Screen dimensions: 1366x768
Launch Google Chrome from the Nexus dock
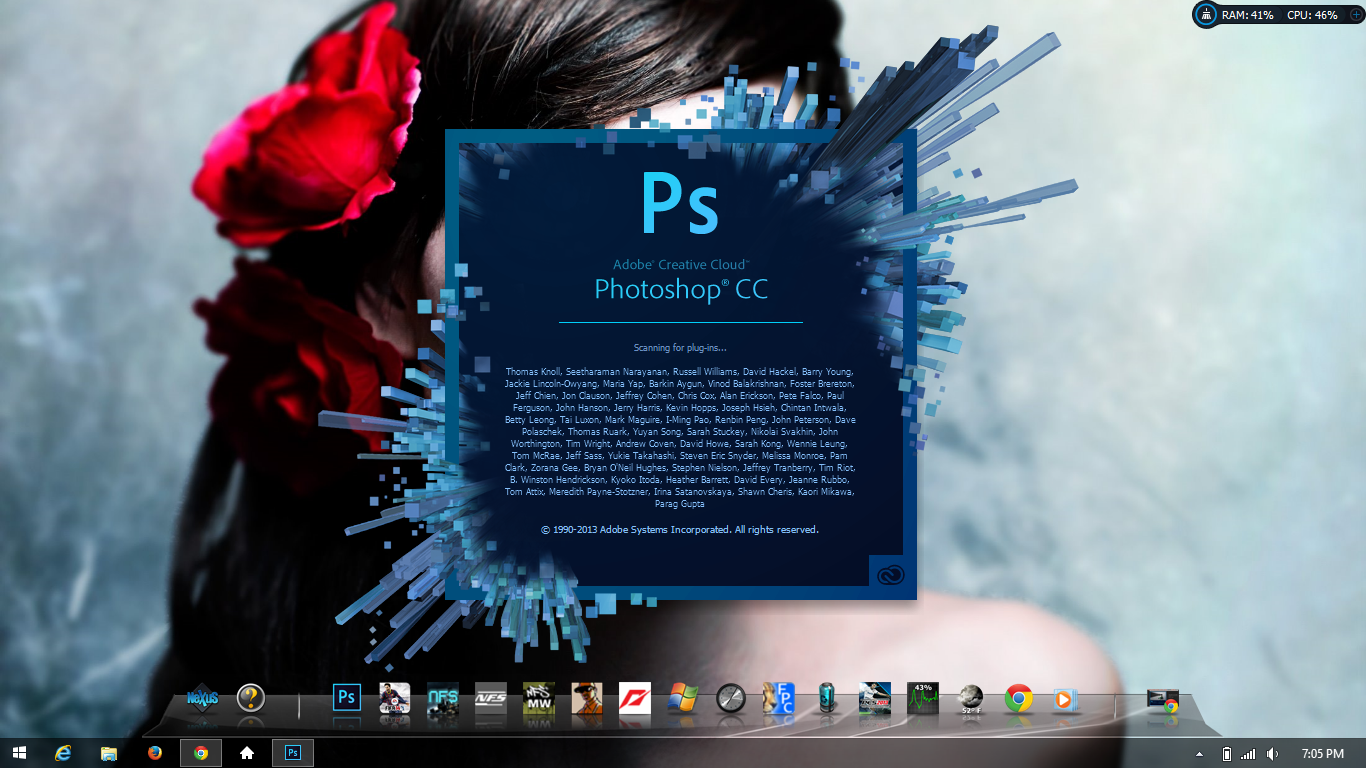1019,697
